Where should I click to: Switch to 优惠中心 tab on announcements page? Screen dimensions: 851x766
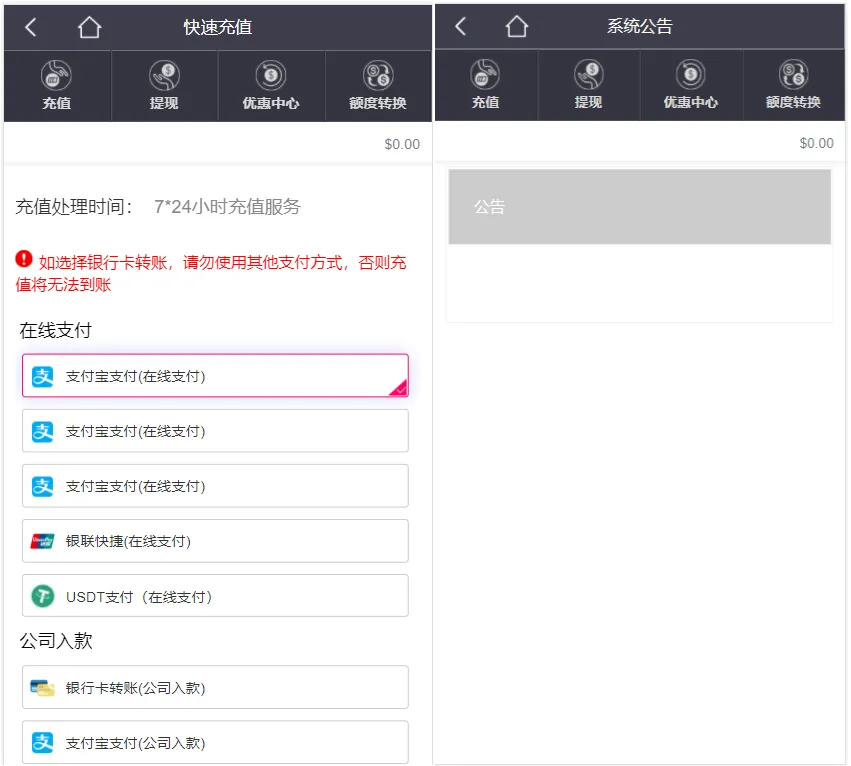(691, 85)
